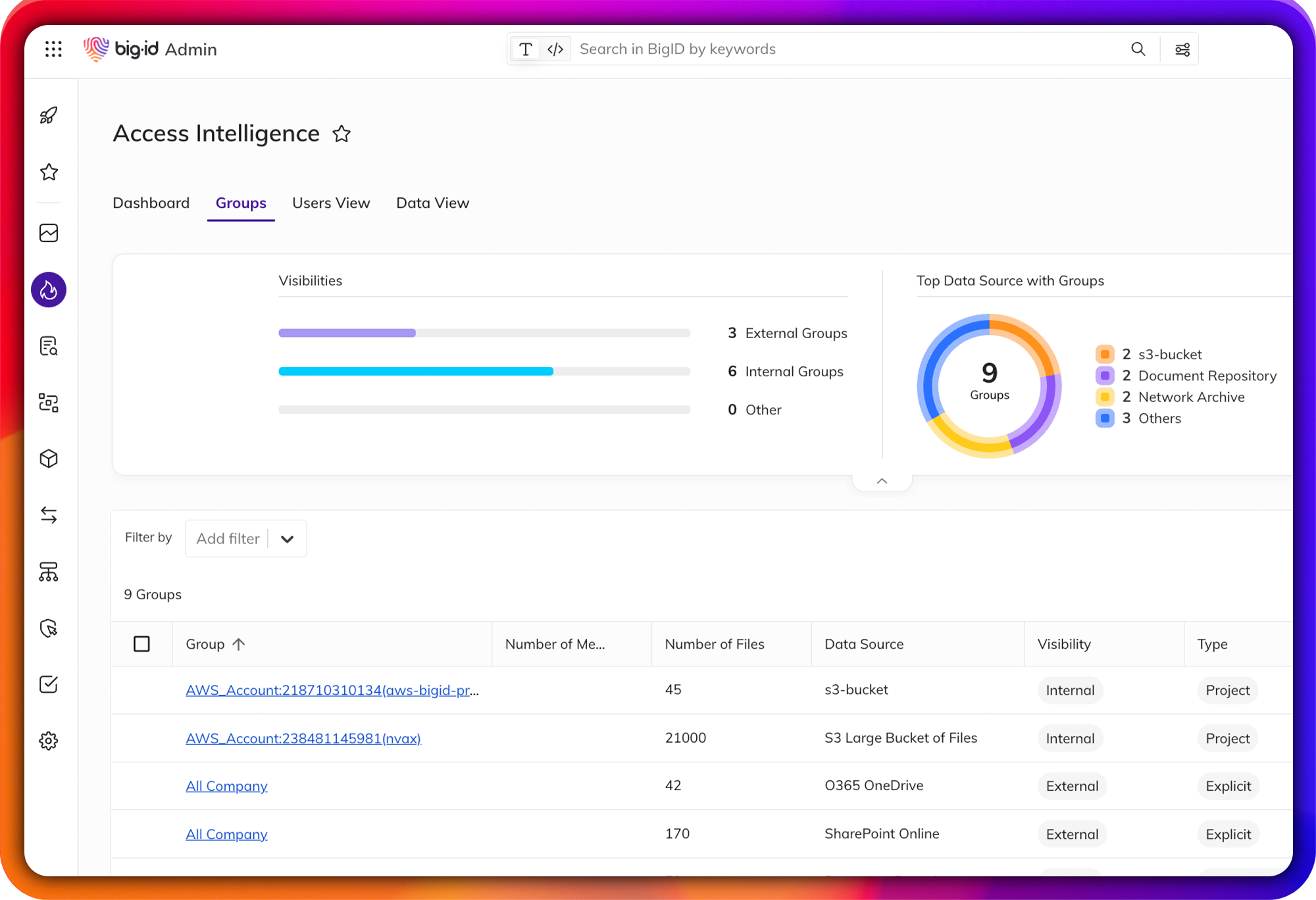Enable text keyword search mode
1316x900 pixels.
click(x=525, y=49)
